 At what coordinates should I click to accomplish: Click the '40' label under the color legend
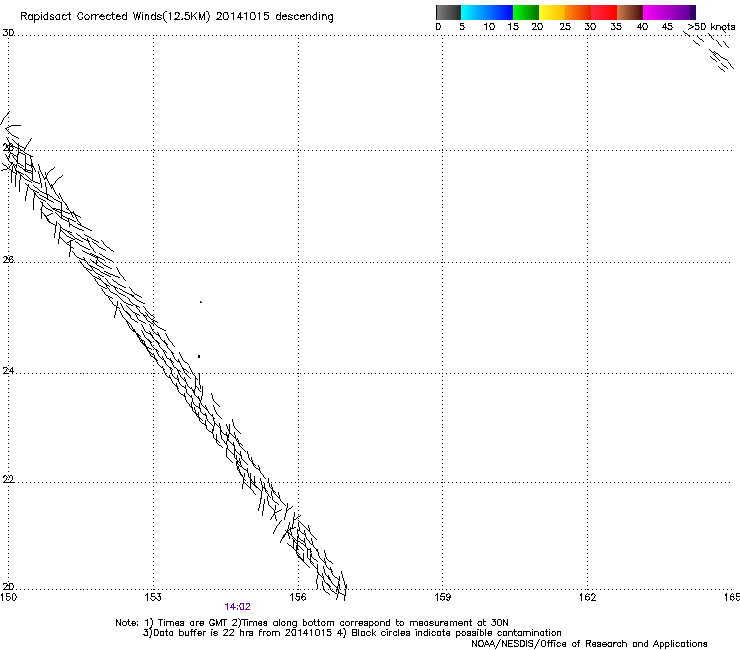coord(642,26)
